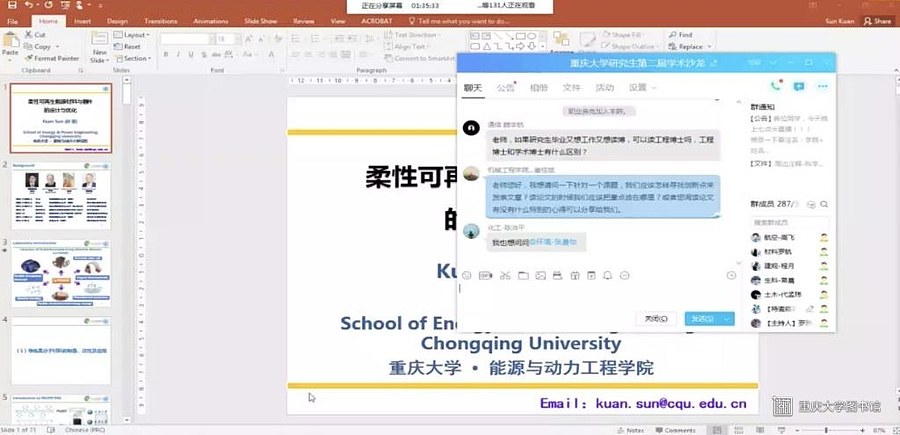Click the bell icon in the chat toolbar
Screen dimensions: 900x435
coord(607,275)
